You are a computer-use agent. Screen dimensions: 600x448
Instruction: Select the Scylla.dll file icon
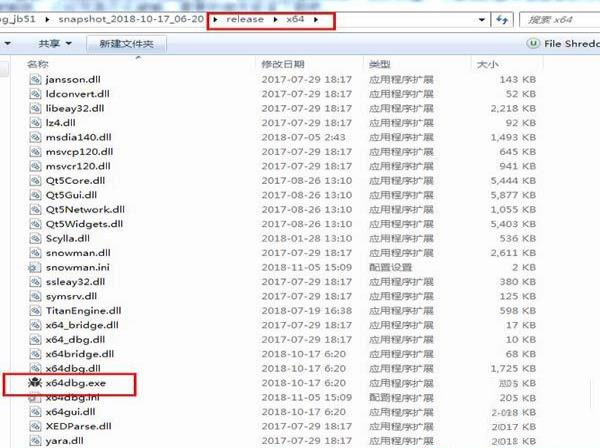(x=35, y=239)
